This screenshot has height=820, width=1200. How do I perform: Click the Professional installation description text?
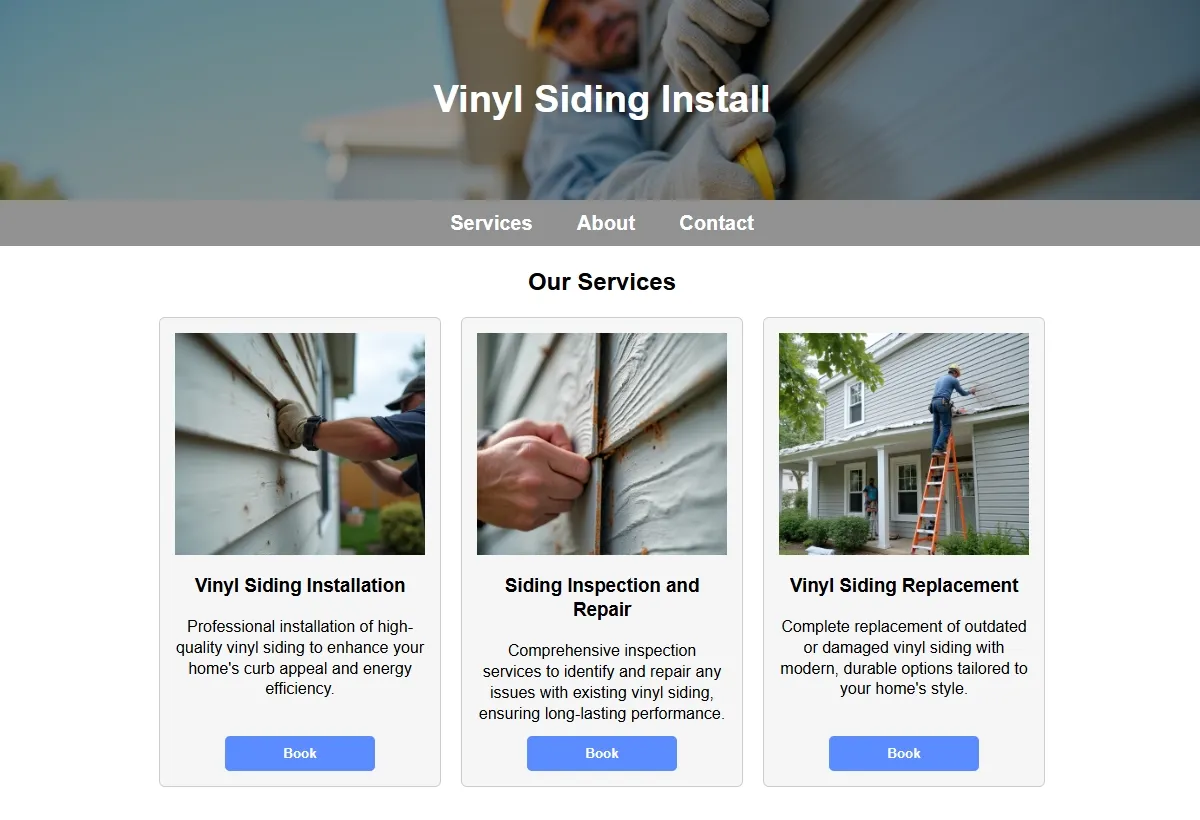coord(300,657)
